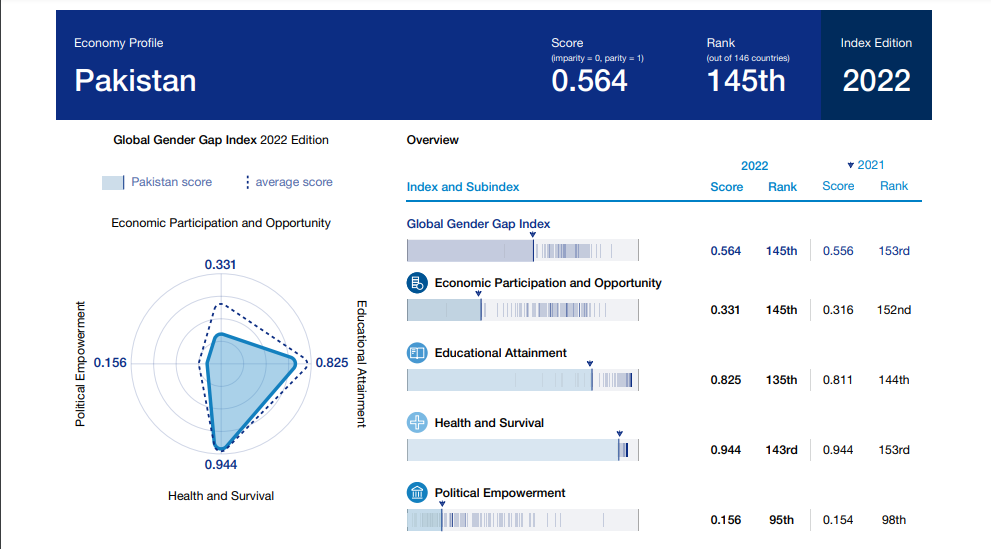Image resolution: width=991 pixels, height=549 pixels.
Task: Click the triangle marker beside 2021
Action: [x=851, y=166]
